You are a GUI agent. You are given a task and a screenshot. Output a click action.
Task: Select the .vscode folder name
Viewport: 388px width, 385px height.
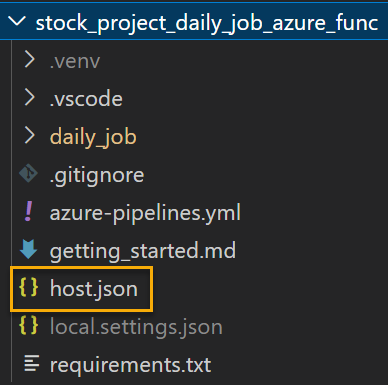coord(86,99)
